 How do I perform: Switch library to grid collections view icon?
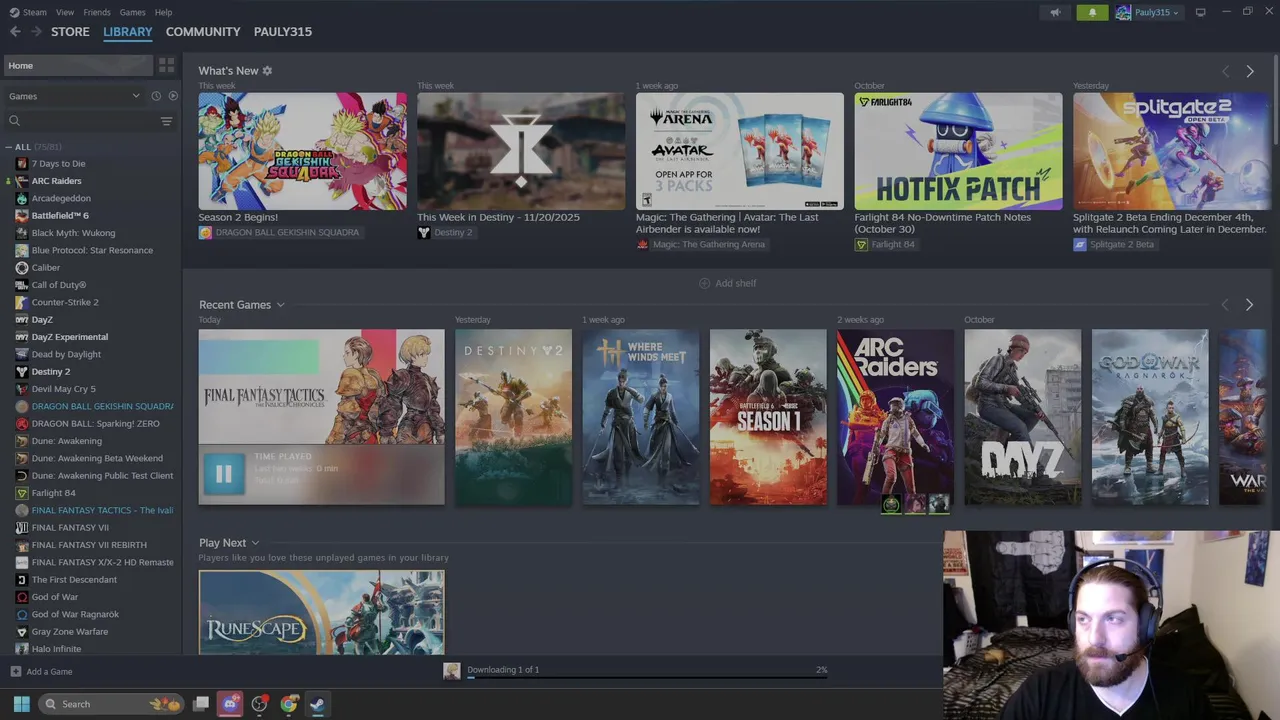coord(167,65)
